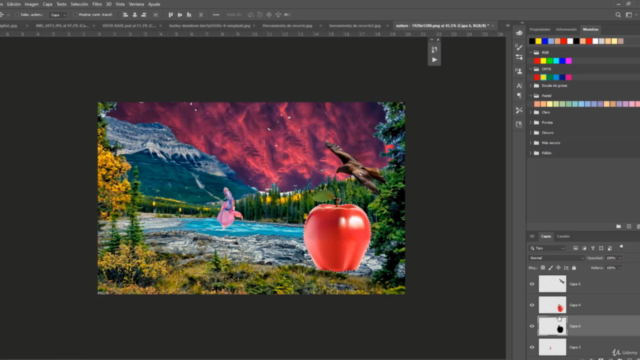Toggle the Selec. autom. checkbox
Screen dimensions: 640x360
coord(17,15)
